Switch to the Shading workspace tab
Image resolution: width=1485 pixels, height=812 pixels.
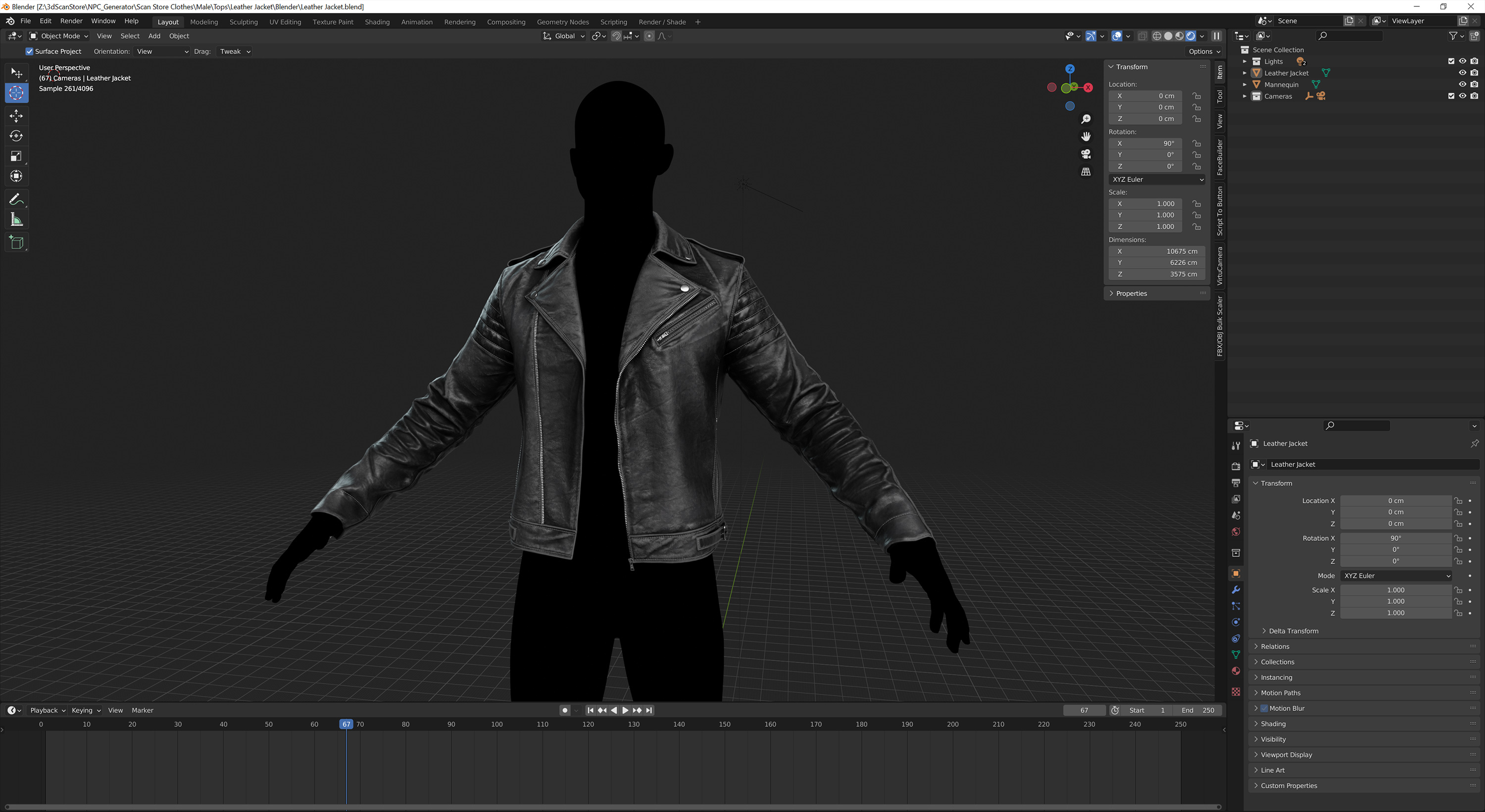coord(377,22)
